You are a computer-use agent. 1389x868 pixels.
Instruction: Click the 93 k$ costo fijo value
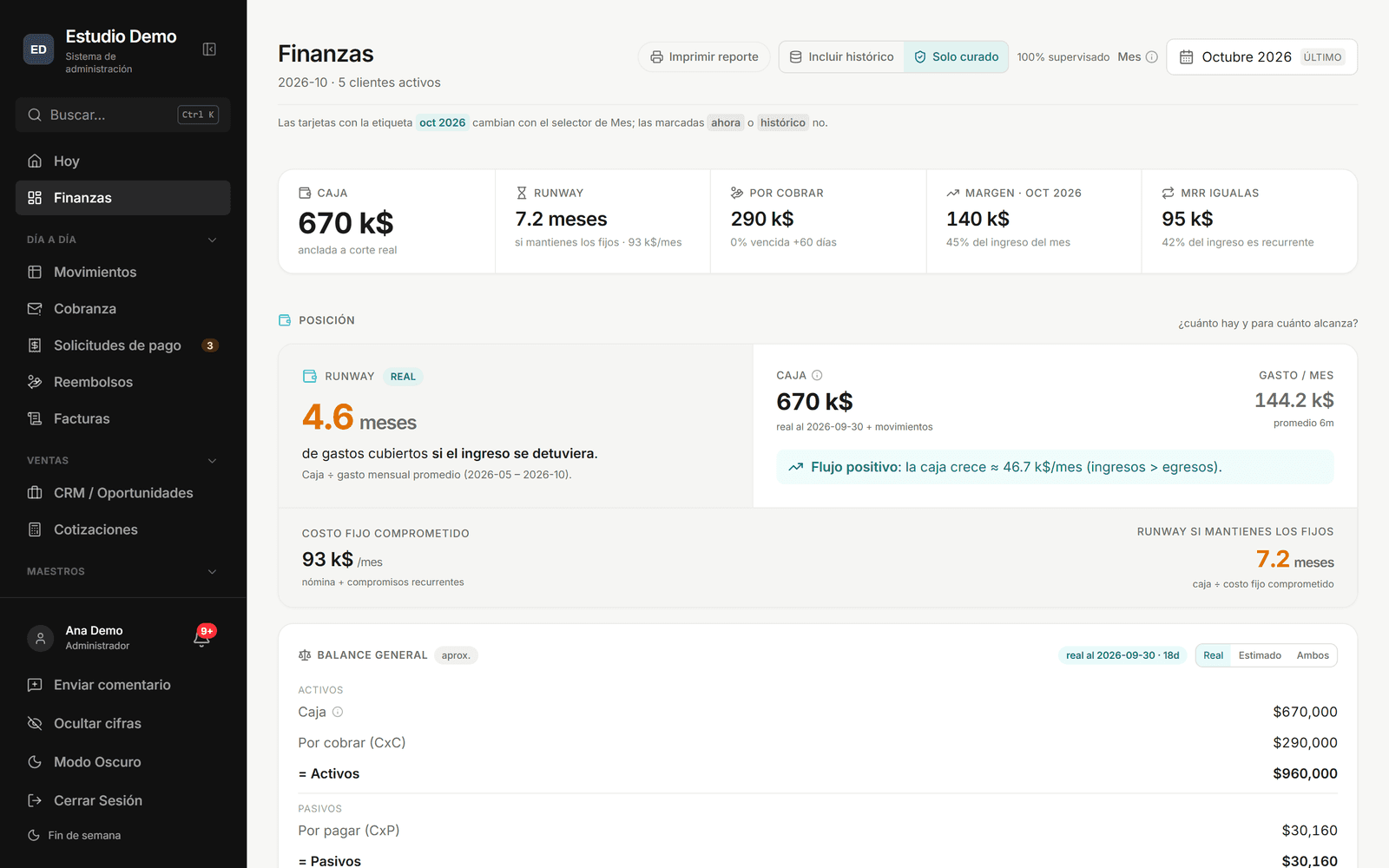tap(327, 560)
